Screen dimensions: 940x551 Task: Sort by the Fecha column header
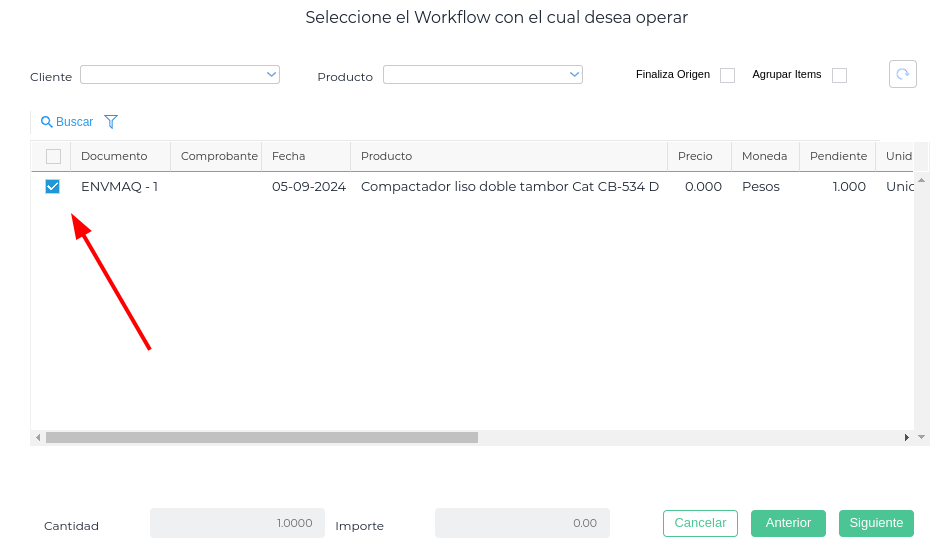point(289,156)
